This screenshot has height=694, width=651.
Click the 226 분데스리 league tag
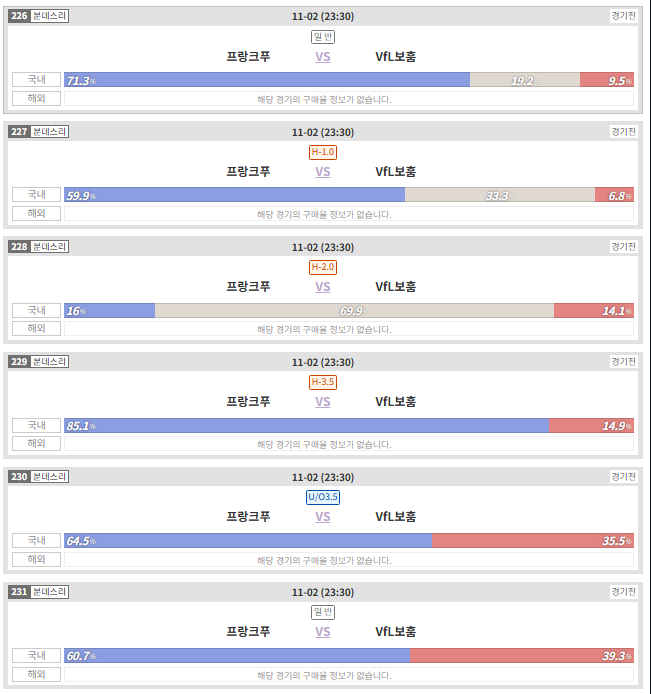(x=39, y=16)
